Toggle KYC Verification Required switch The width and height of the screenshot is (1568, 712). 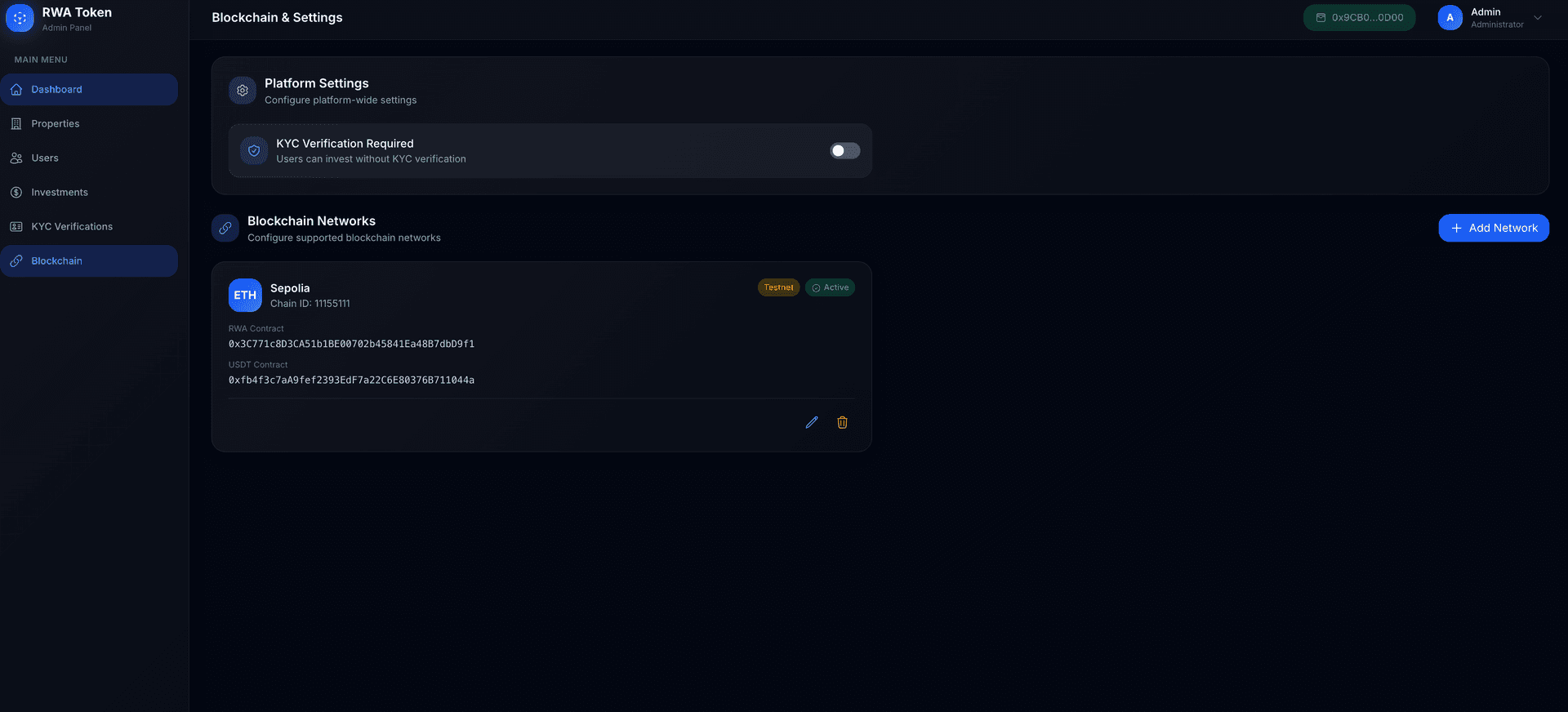[844, 151]
